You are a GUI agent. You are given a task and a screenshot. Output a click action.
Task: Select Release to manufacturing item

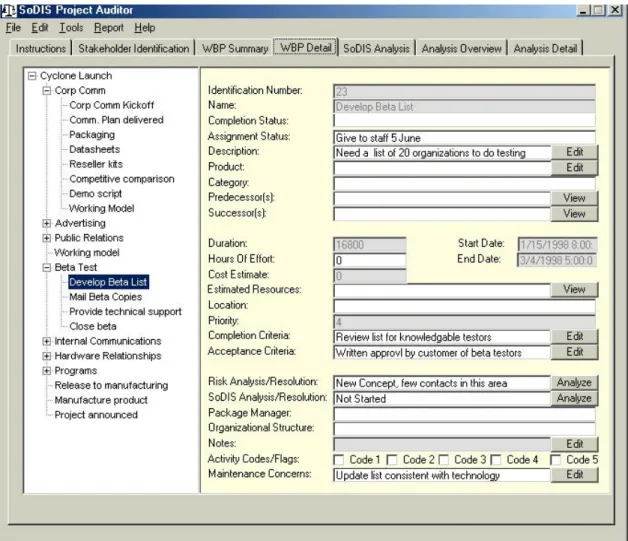point(111,385)
